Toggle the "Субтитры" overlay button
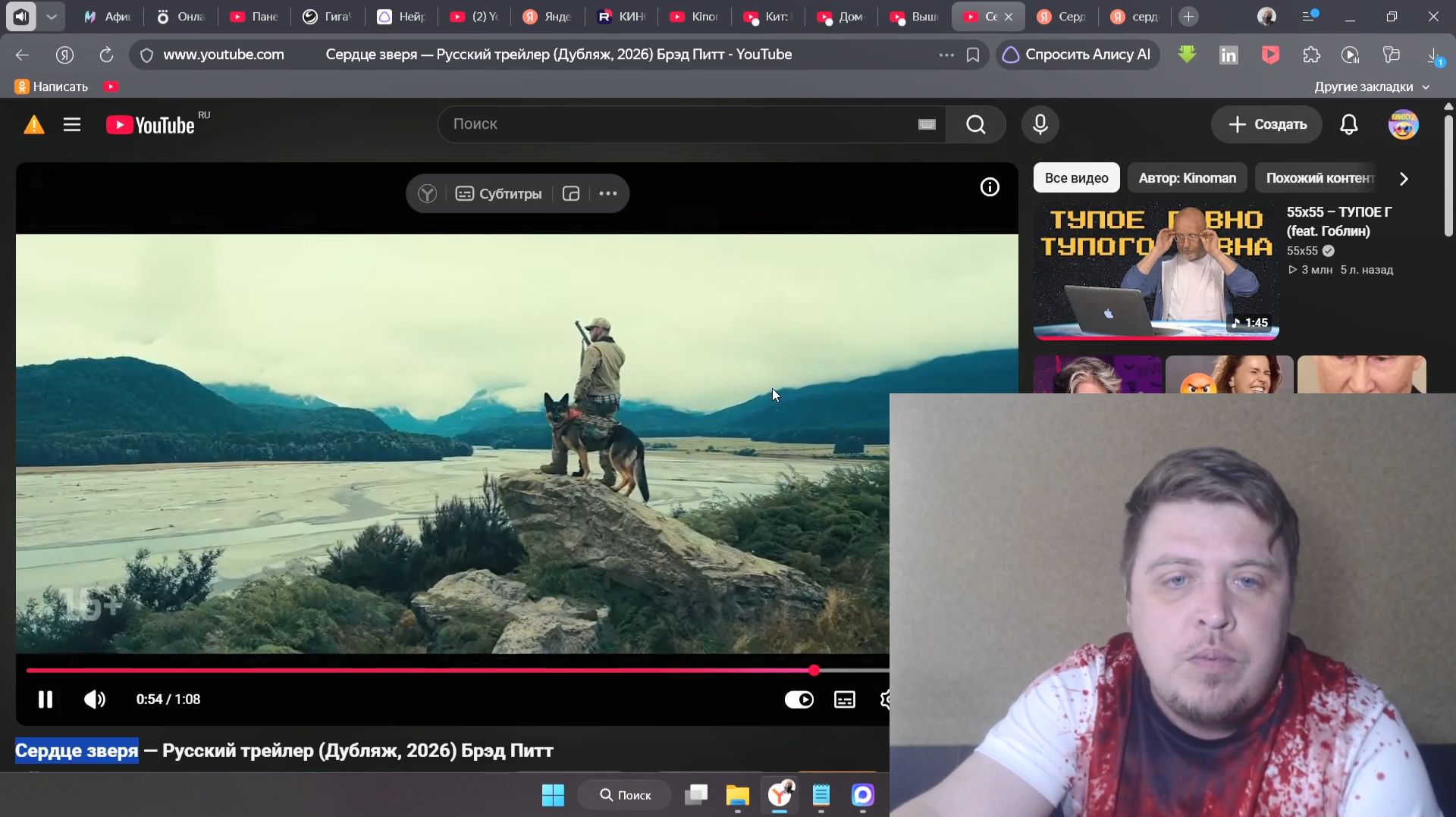Image resolution: width=1456 pixels, height=817 pixels. tap(498, 194)
